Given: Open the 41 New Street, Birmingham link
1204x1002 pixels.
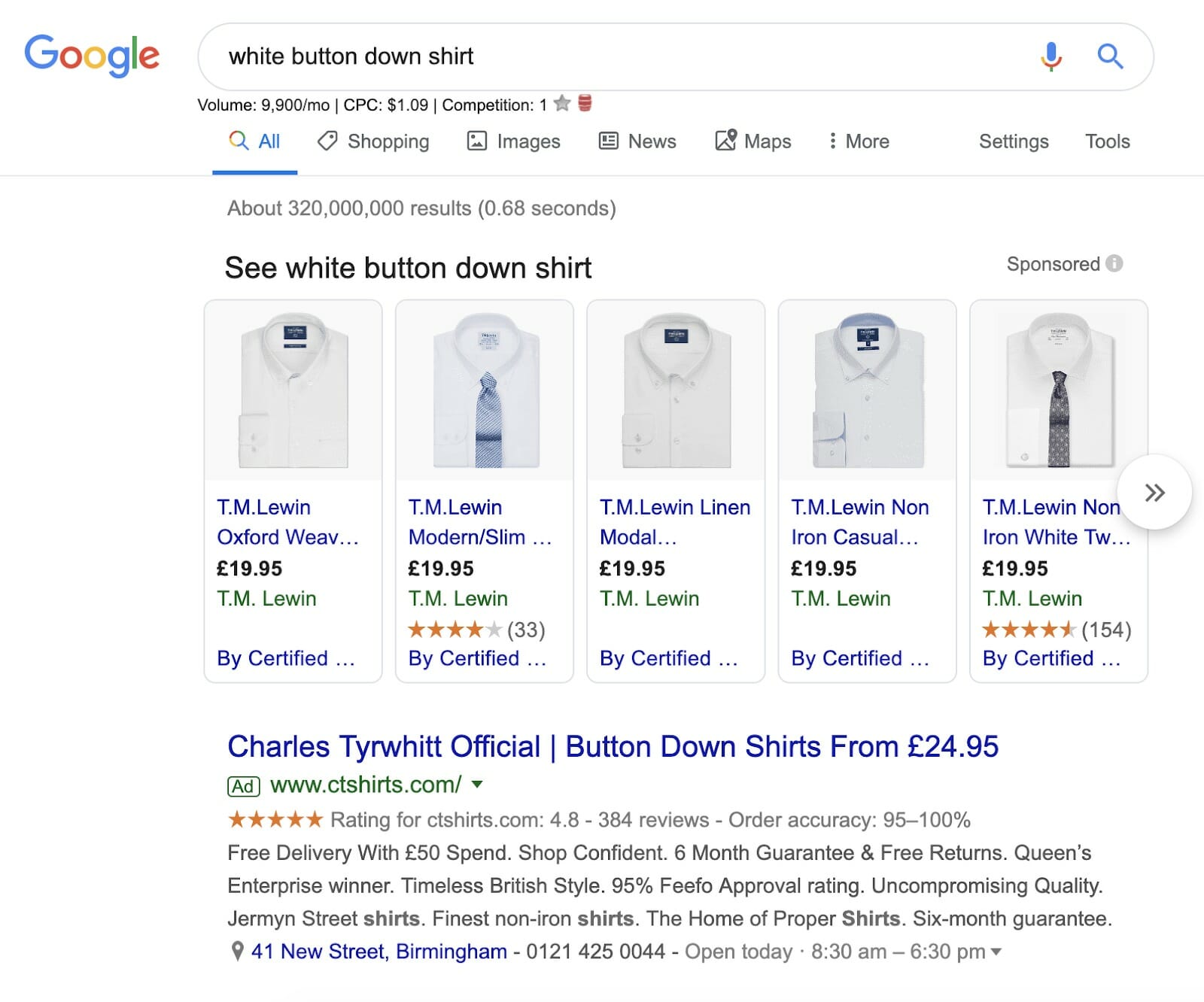Looking at the screenshot, I should pos(379,952).
